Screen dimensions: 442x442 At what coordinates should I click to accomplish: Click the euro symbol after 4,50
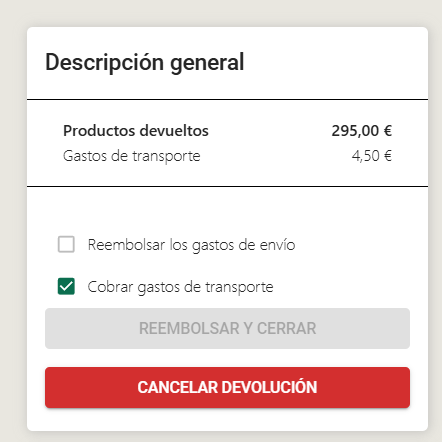[388, 156]
